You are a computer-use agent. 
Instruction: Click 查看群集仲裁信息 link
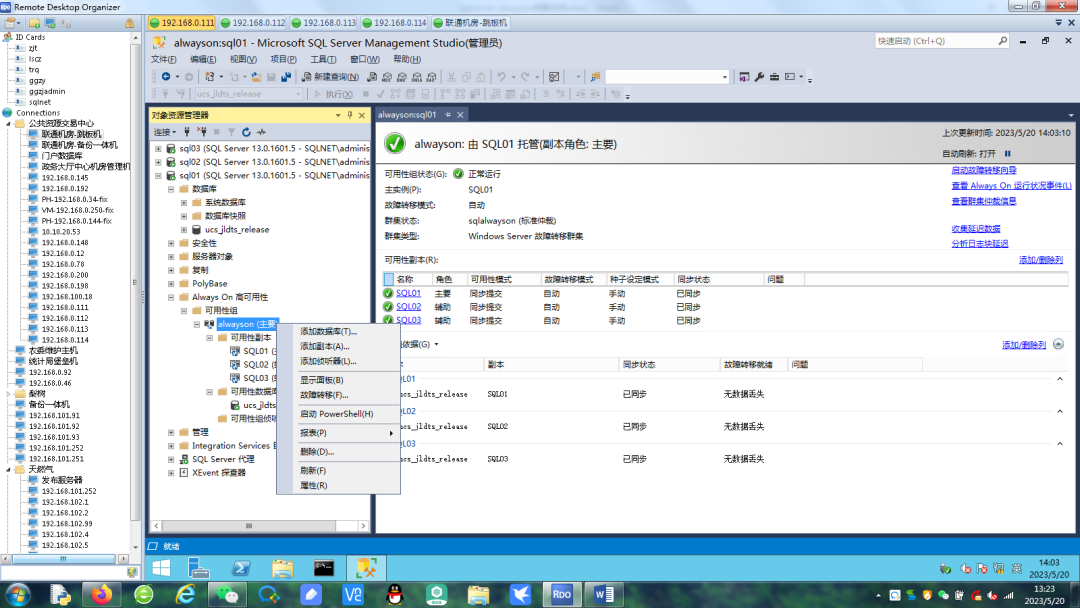pos(984,201)
